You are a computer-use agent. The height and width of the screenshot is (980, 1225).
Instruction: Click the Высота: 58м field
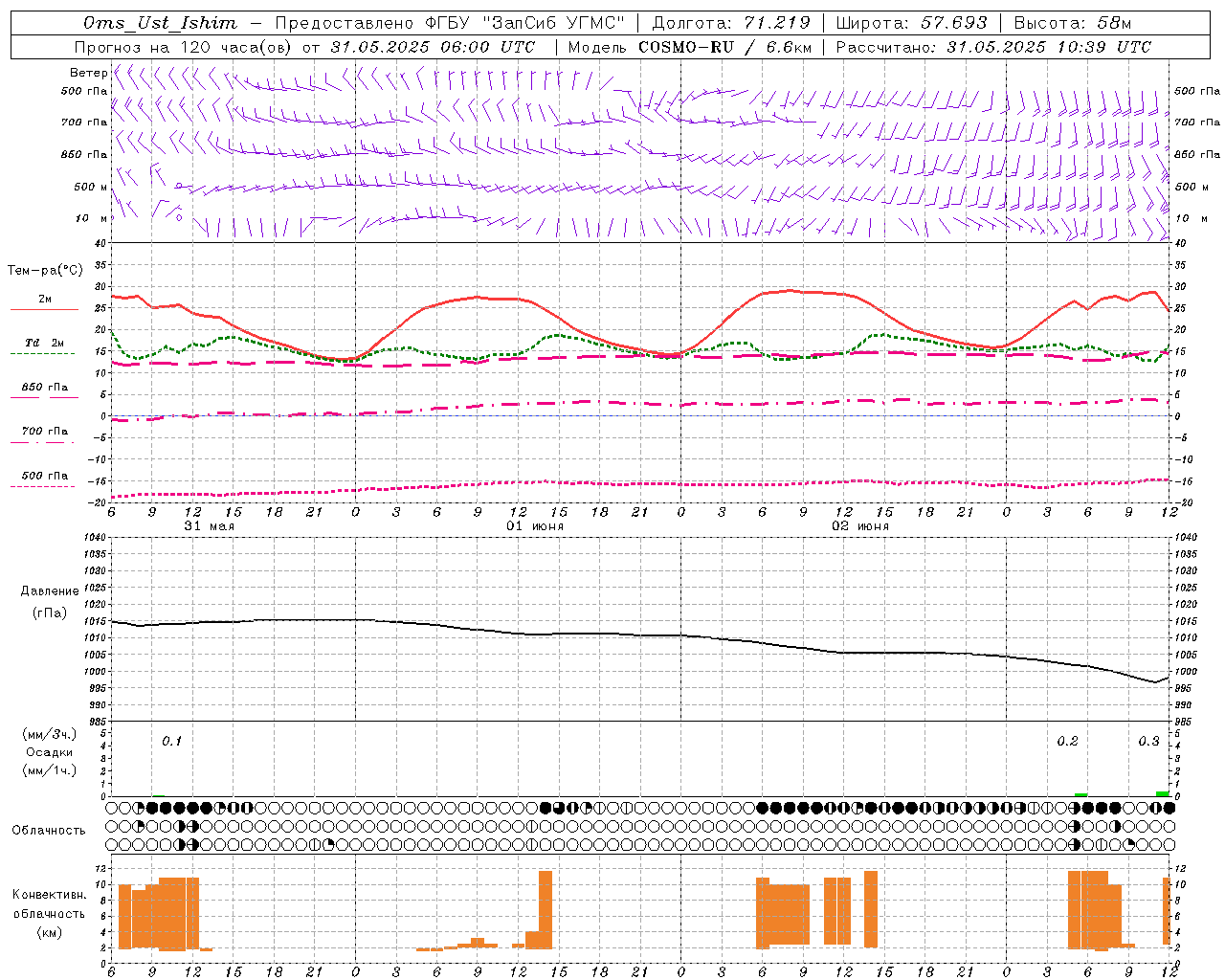point(1073,23)
